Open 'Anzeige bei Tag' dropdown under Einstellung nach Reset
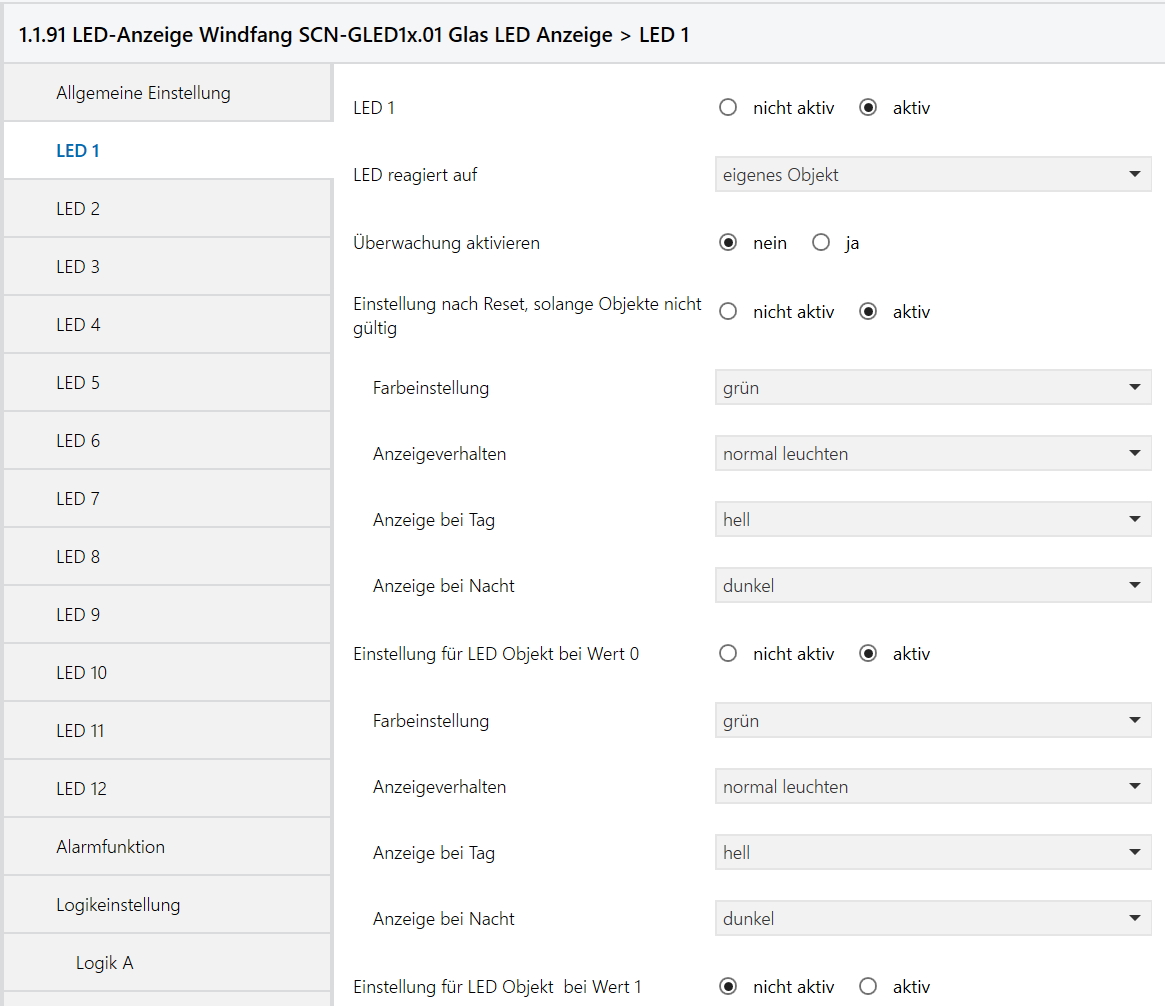The height and width of the screenshot is (1006, 1165). 933,519
